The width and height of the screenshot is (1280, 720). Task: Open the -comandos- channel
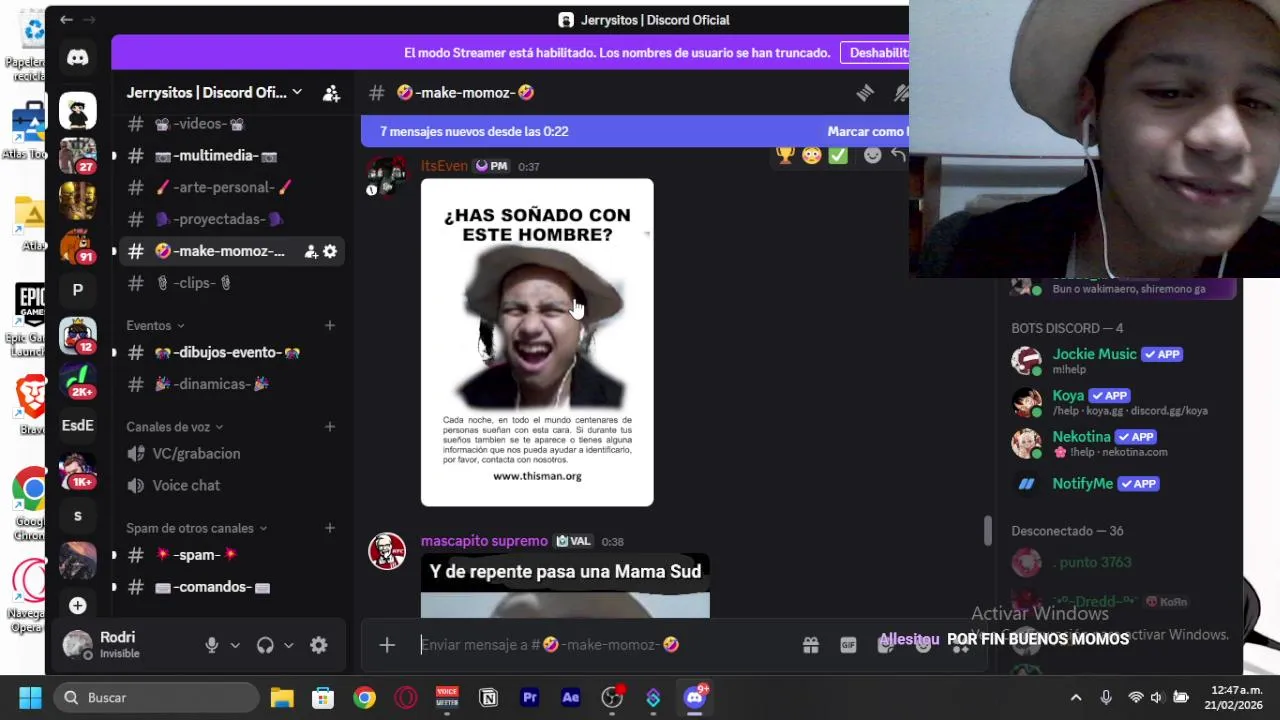click(231, 587)
